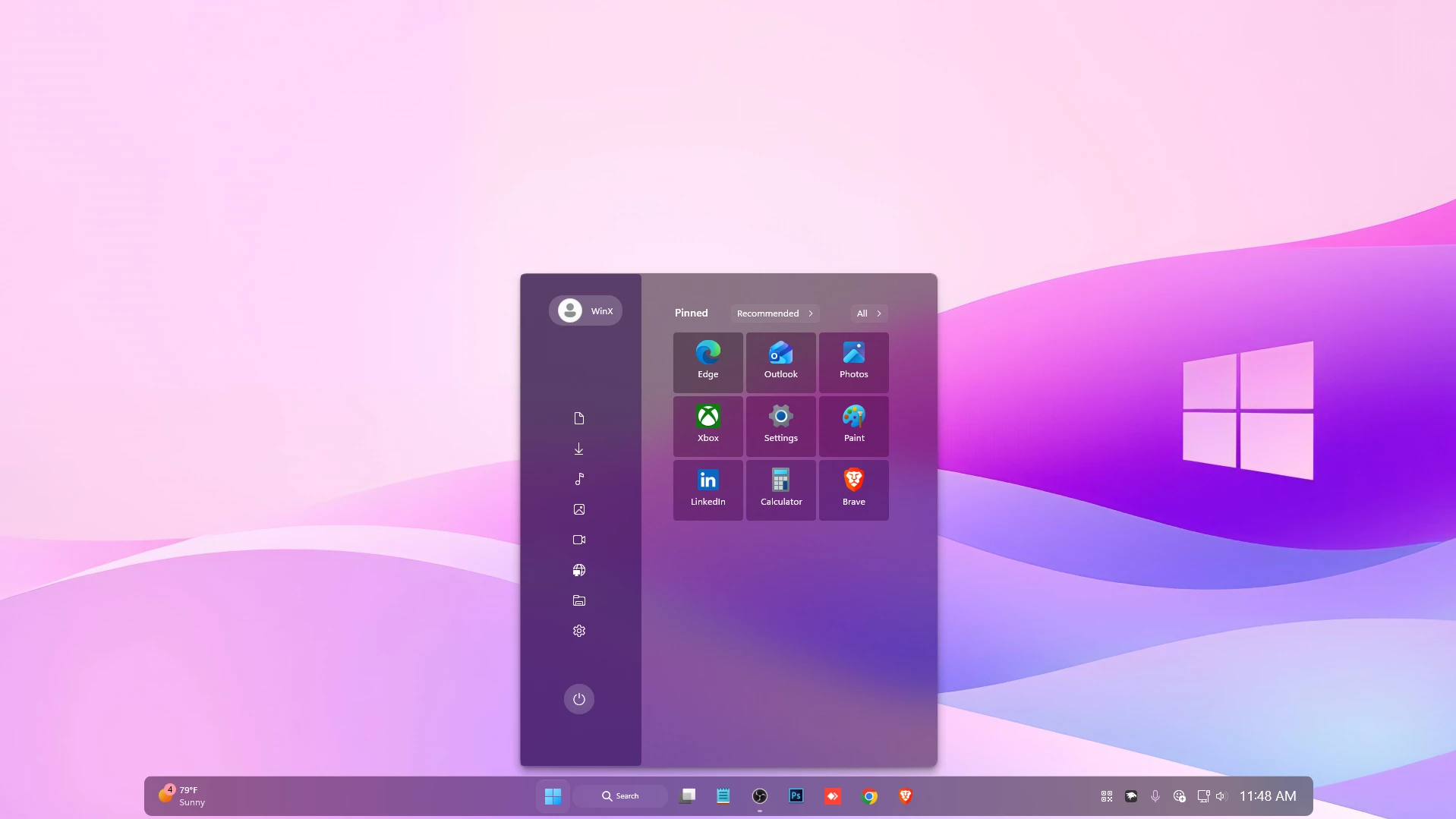Launch the Paint app tile

click(x=853, y=426)
